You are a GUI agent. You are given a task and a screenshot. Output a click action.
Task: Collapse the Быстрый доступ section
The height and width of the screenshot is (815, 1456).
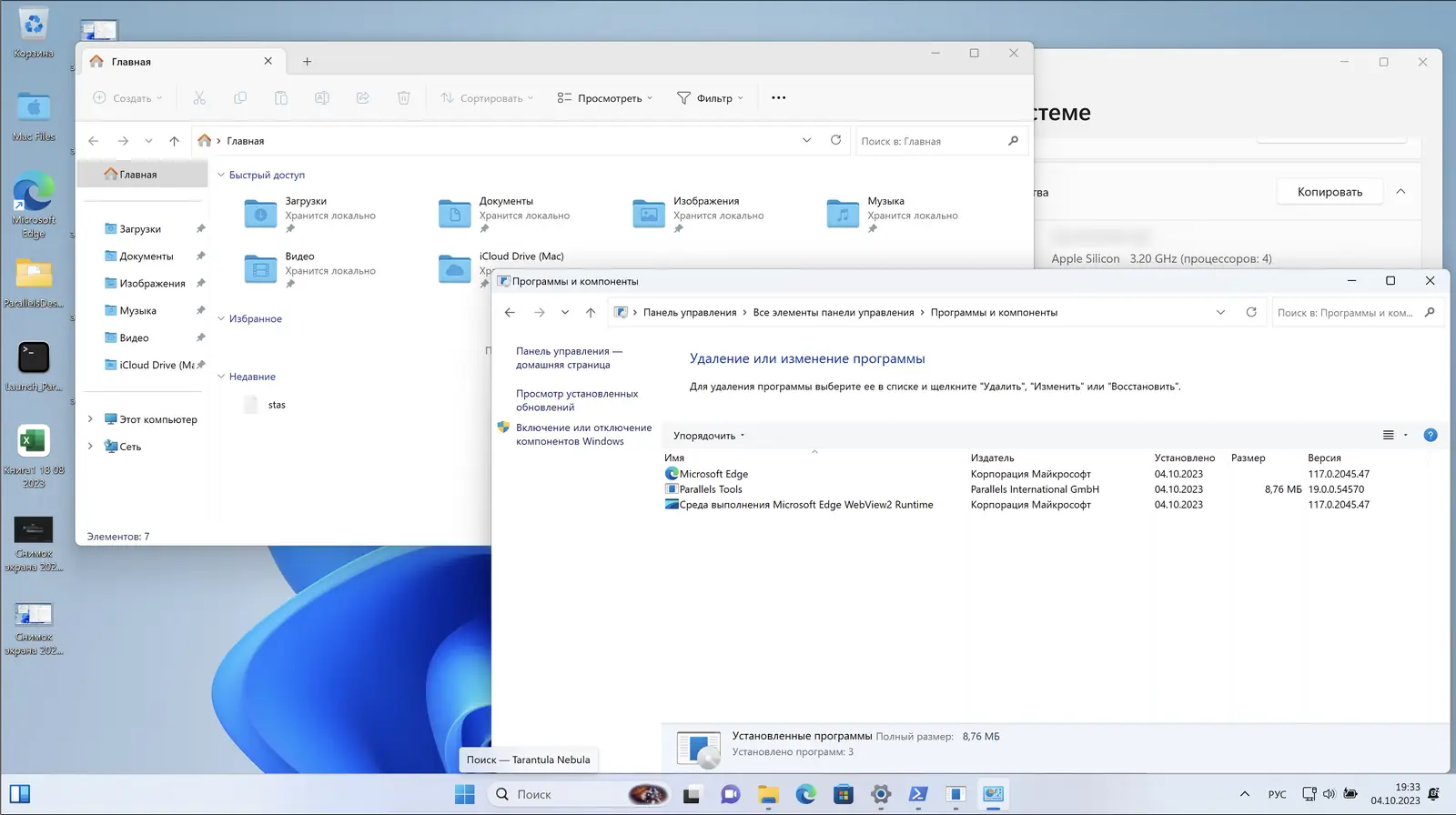(x=221, y=175)
